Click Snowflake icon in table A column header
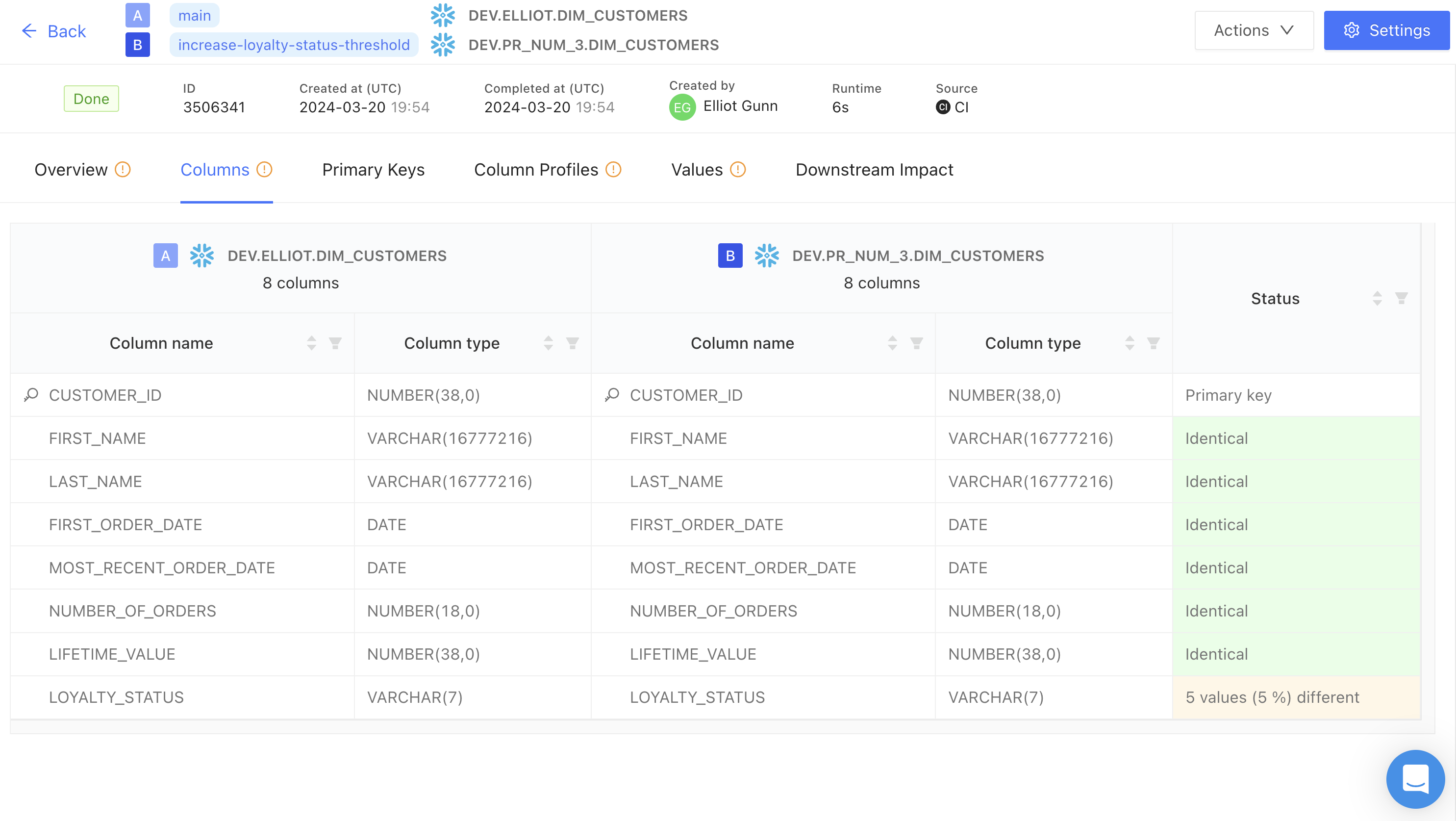The height and width of the screenshot is (821, 1456). pos(202,256)
